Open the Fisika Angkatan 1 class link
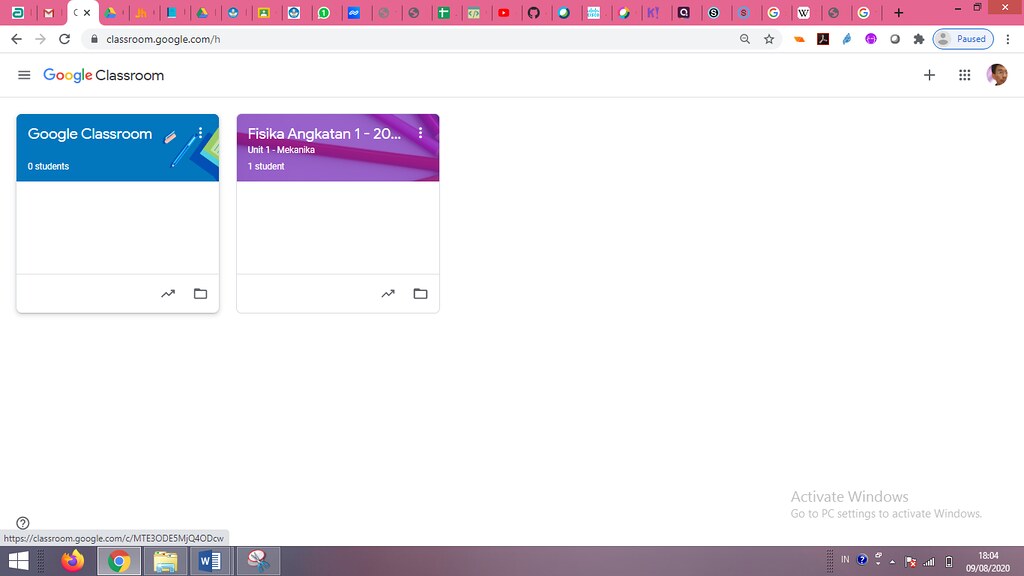The image size is (1024, 576). pos(325,134)
